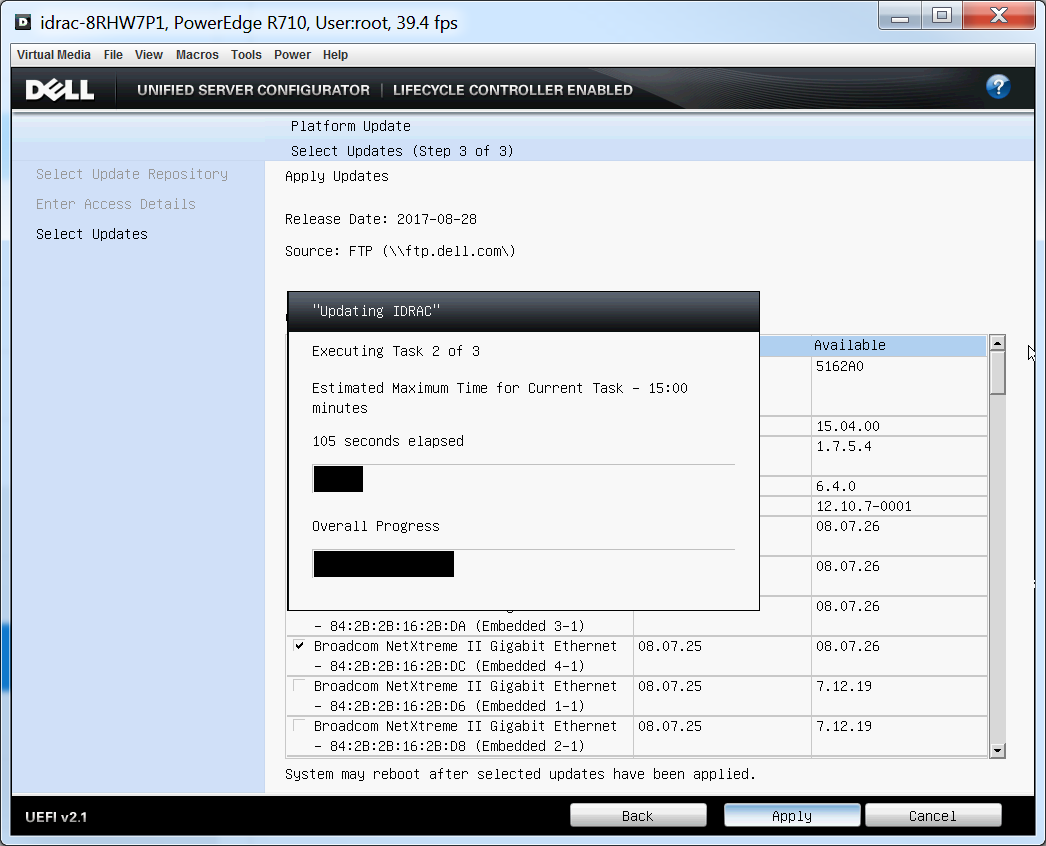Image resolution: width=1046 pixels, height=846 pixels.
Task: Open the Tools menu
Action: click(x=246, y=55)
